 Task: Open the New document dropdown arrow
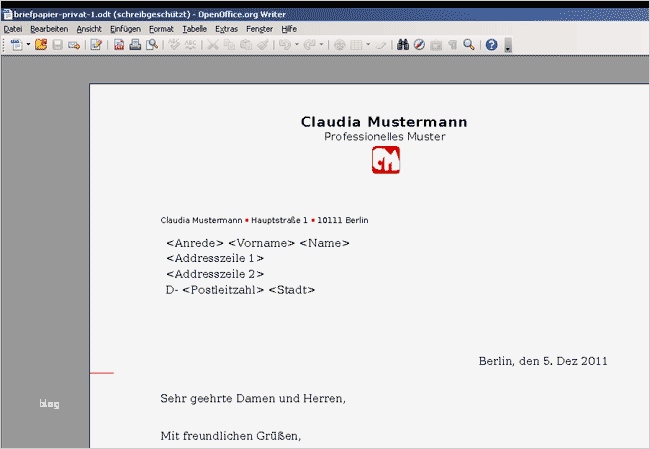coord(28,44)
